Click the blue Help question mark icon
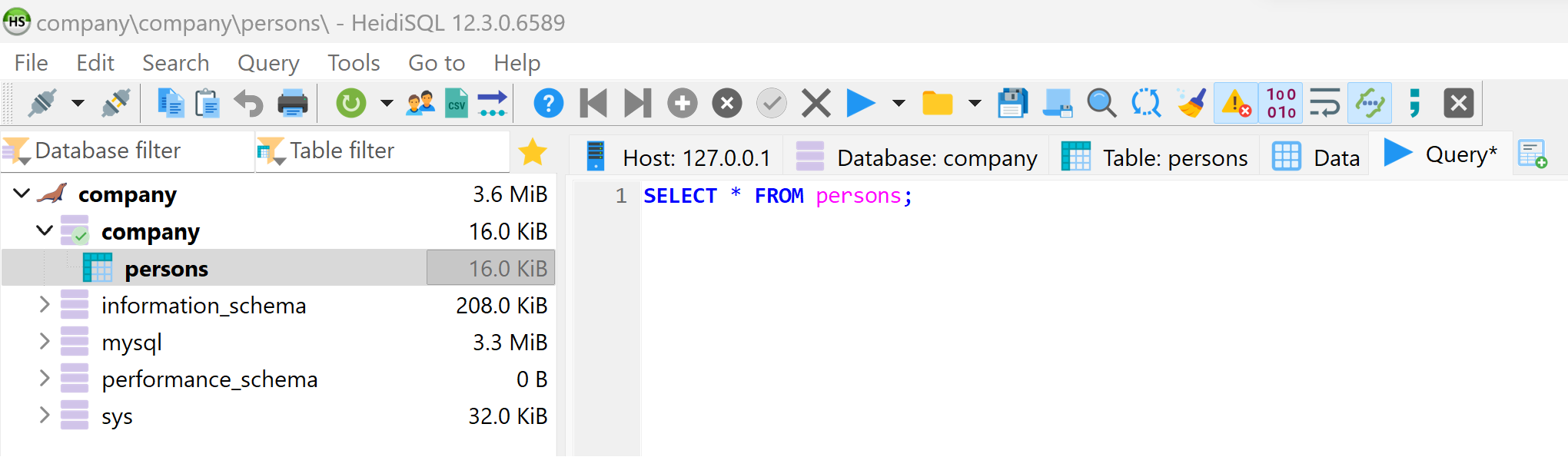Image resolution: width=1568 pixels, height=457 pixels. click(549, 103)
